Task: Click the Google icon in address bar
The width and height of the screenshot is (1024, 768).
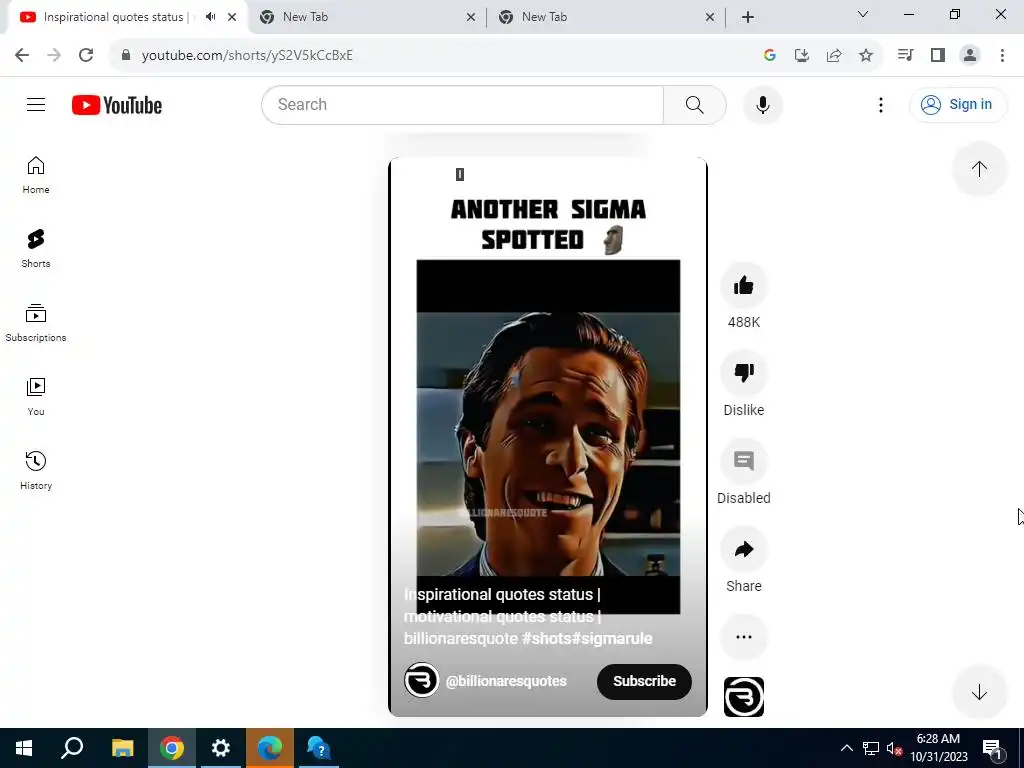Action: (x=770, y=56)
